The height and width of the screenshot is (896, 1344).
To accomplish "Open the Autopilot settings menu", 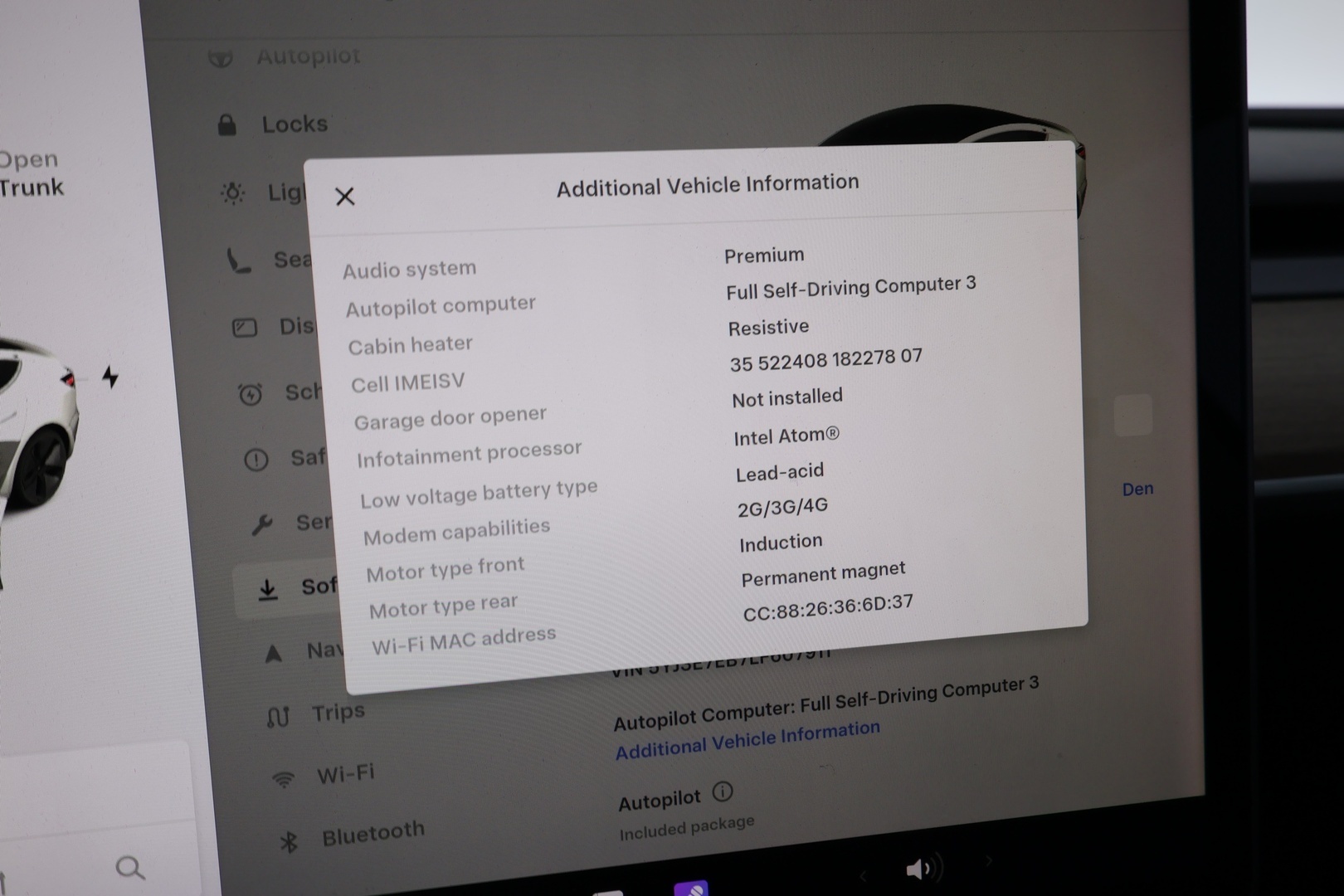I will tap(308, 56).
